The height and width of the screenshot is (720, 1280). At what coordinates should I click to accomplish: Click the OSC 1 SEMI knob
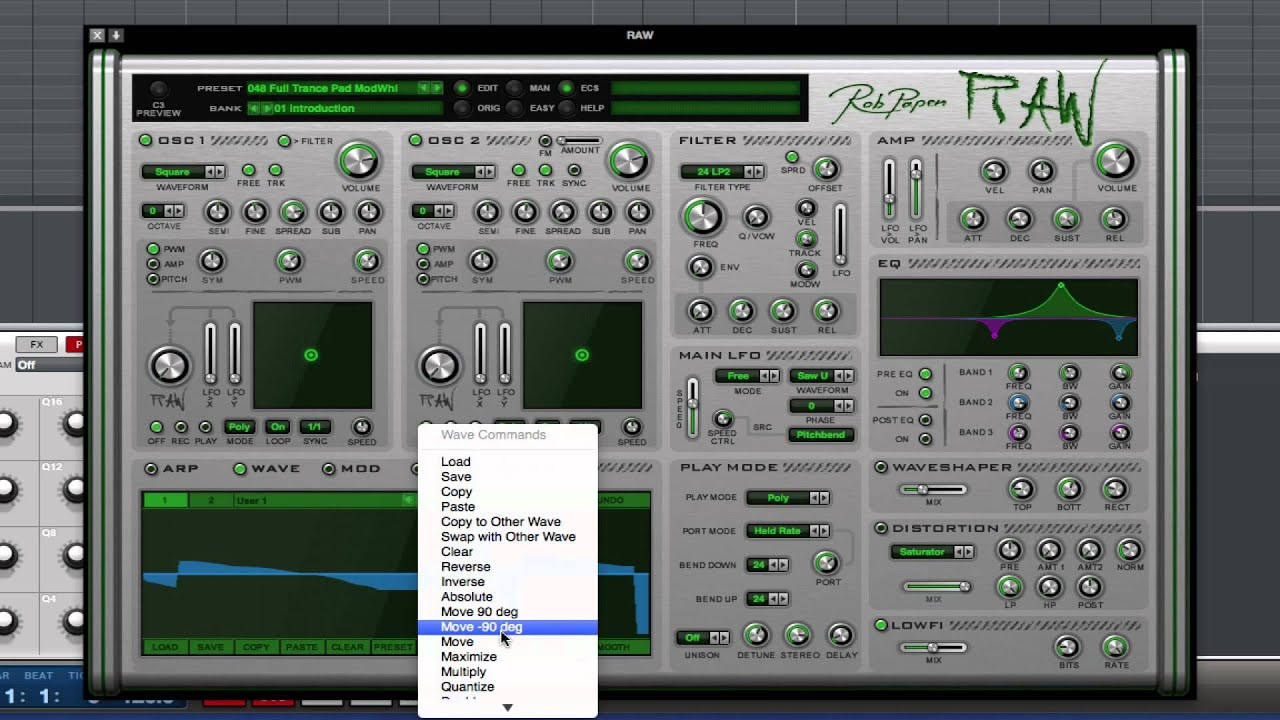(x=217, y=212)
